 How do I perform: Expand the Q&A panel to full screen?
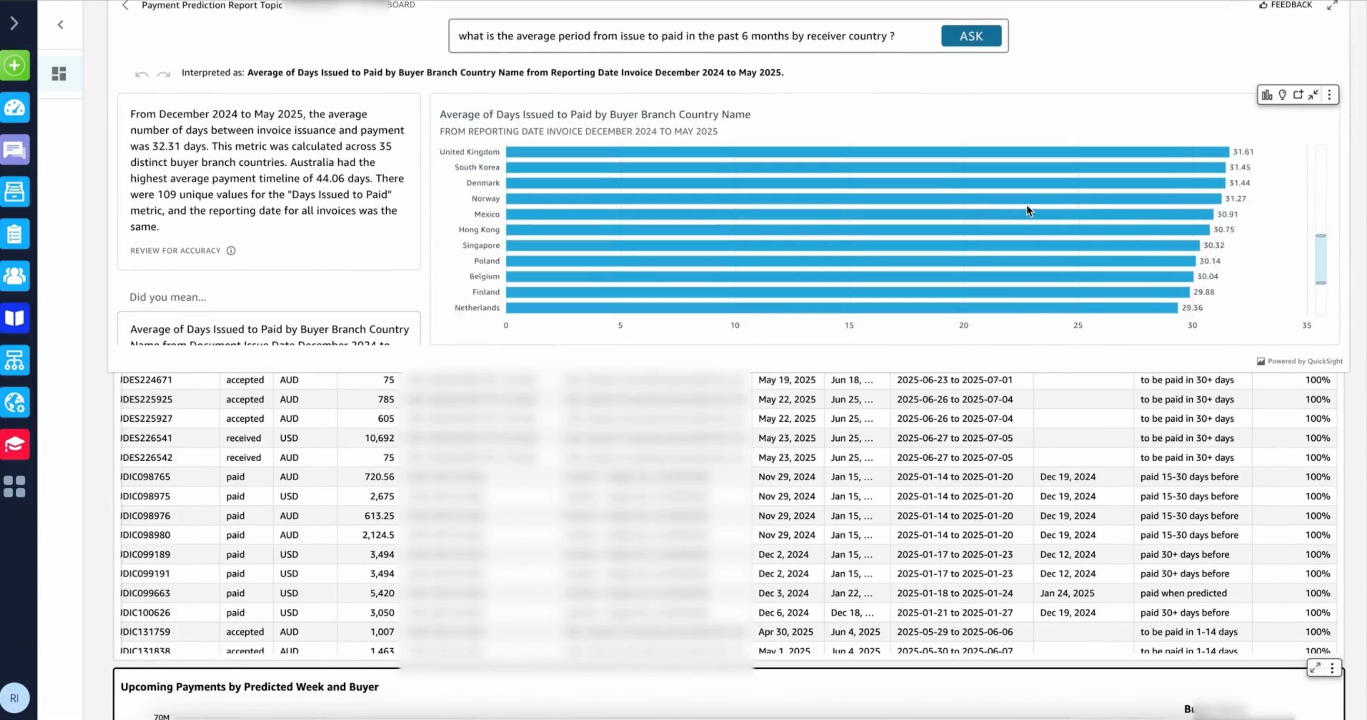tap(1332, 5)
